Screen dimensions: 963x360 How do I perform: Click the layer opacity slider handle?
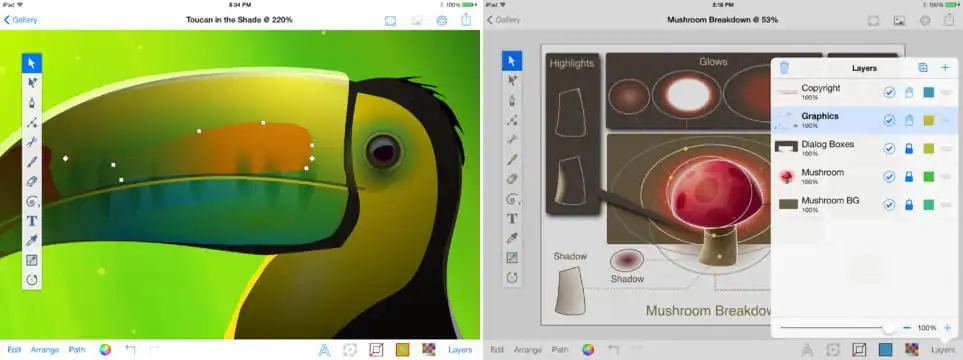(x=888, y=328)
